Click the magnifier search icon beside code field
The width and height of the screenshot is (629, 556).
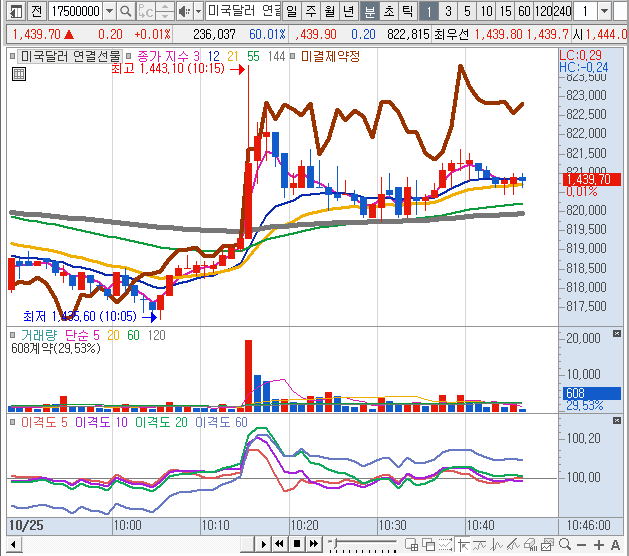click(125, 12)
